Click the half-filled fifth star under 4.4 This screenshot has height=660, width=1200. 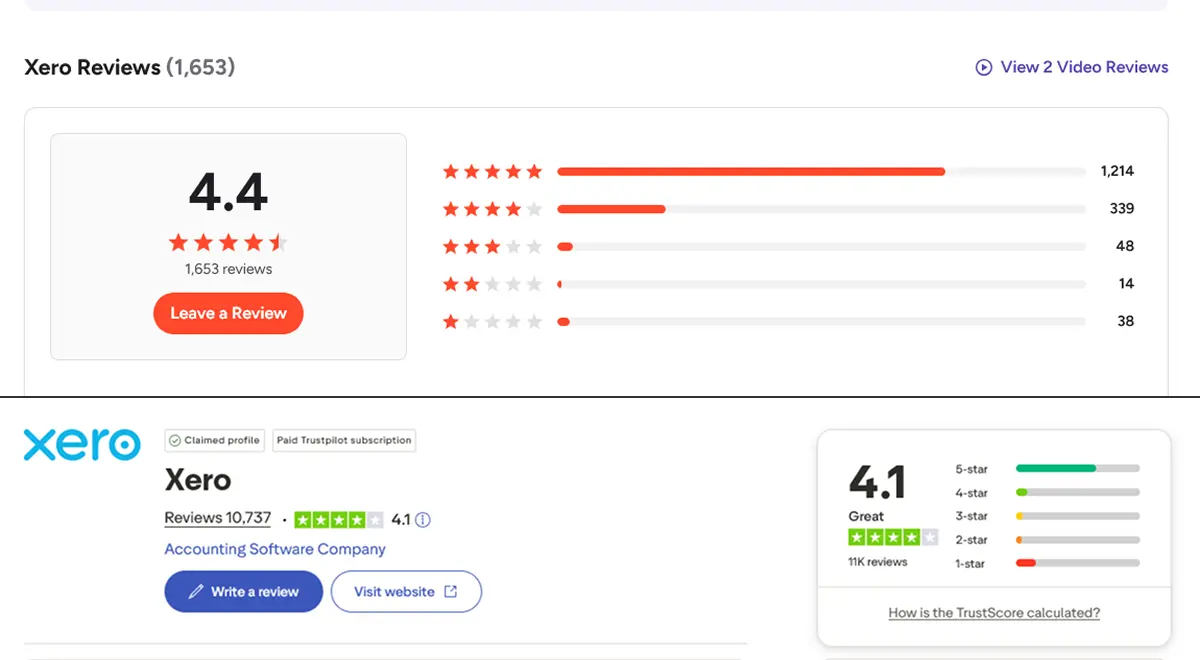276,241
